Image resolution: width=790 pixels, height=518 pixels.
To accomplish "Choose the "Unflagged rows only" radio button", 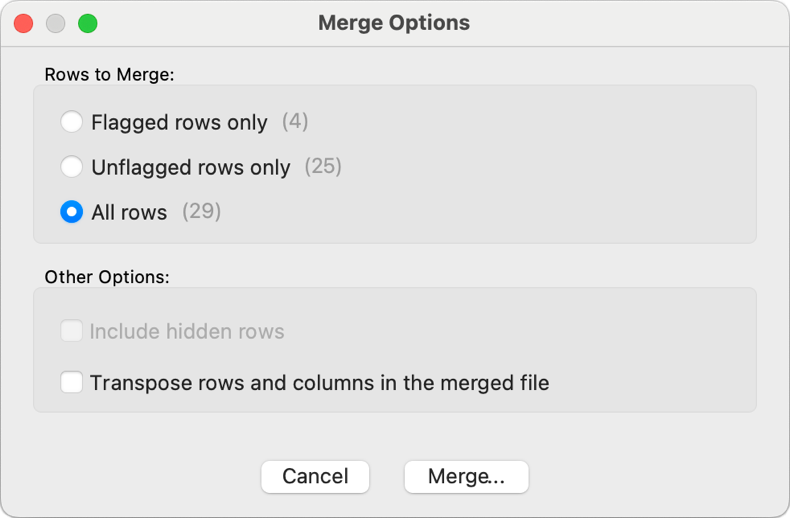I will (71, 167).
